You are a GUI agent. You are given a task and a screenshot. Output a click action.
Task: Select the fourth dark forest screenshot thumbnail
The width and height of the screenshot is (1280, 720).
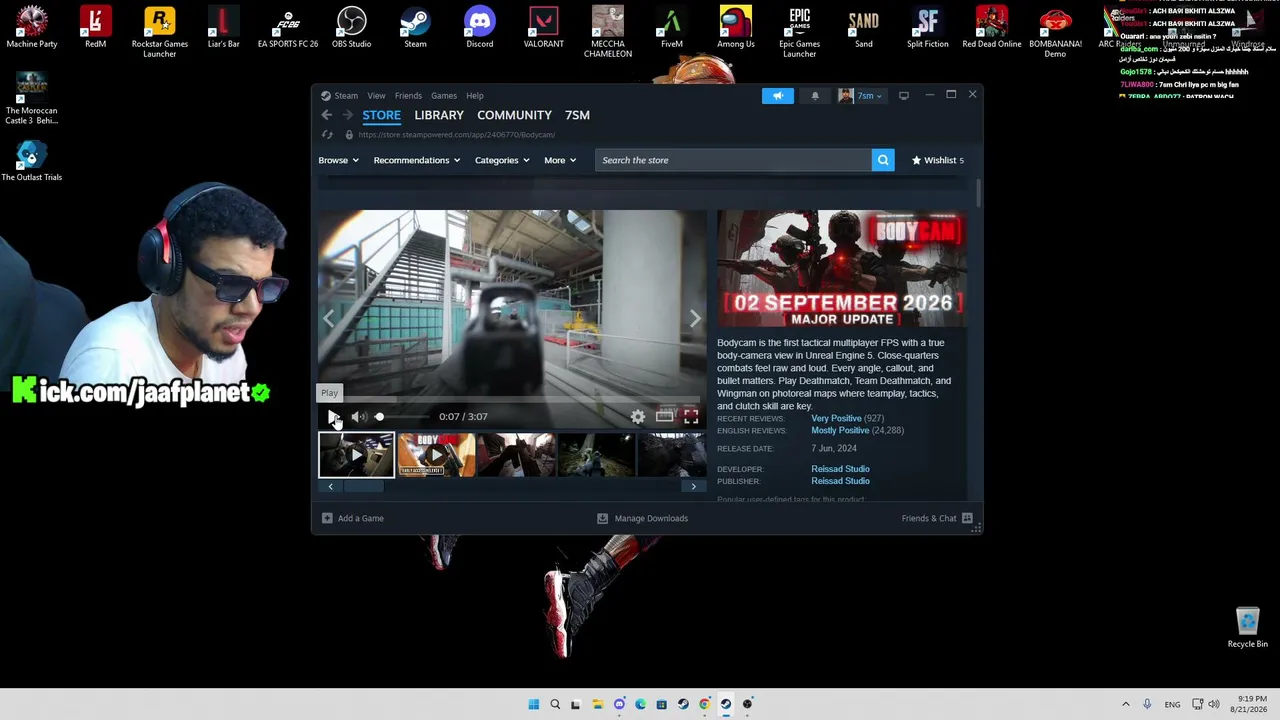pyautogui.click(x=596, y=455)
